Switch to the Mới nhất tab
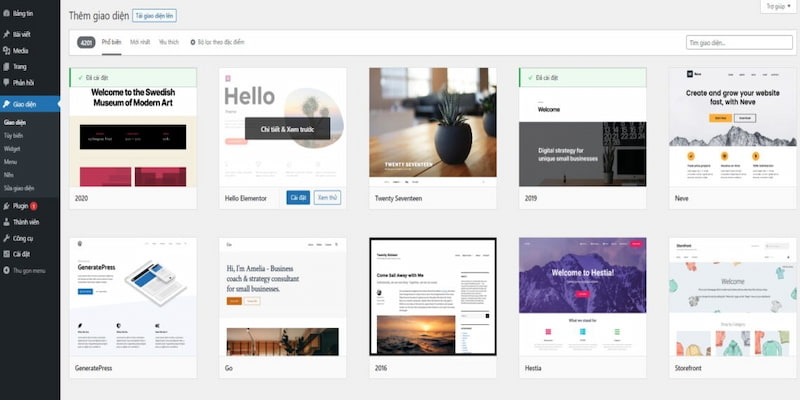The width and height of the screenshot is (800, 400). tap(141, 42)
